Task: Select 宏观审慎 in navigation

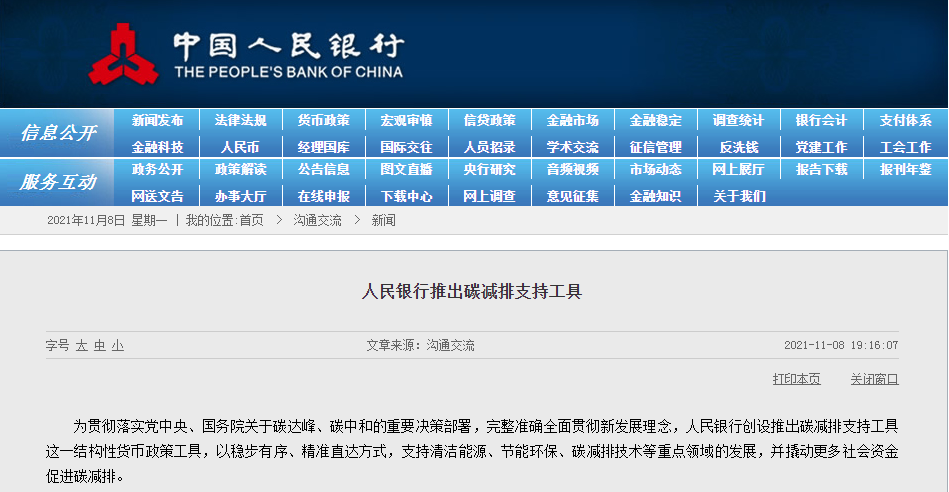Action: coord(406,120)
